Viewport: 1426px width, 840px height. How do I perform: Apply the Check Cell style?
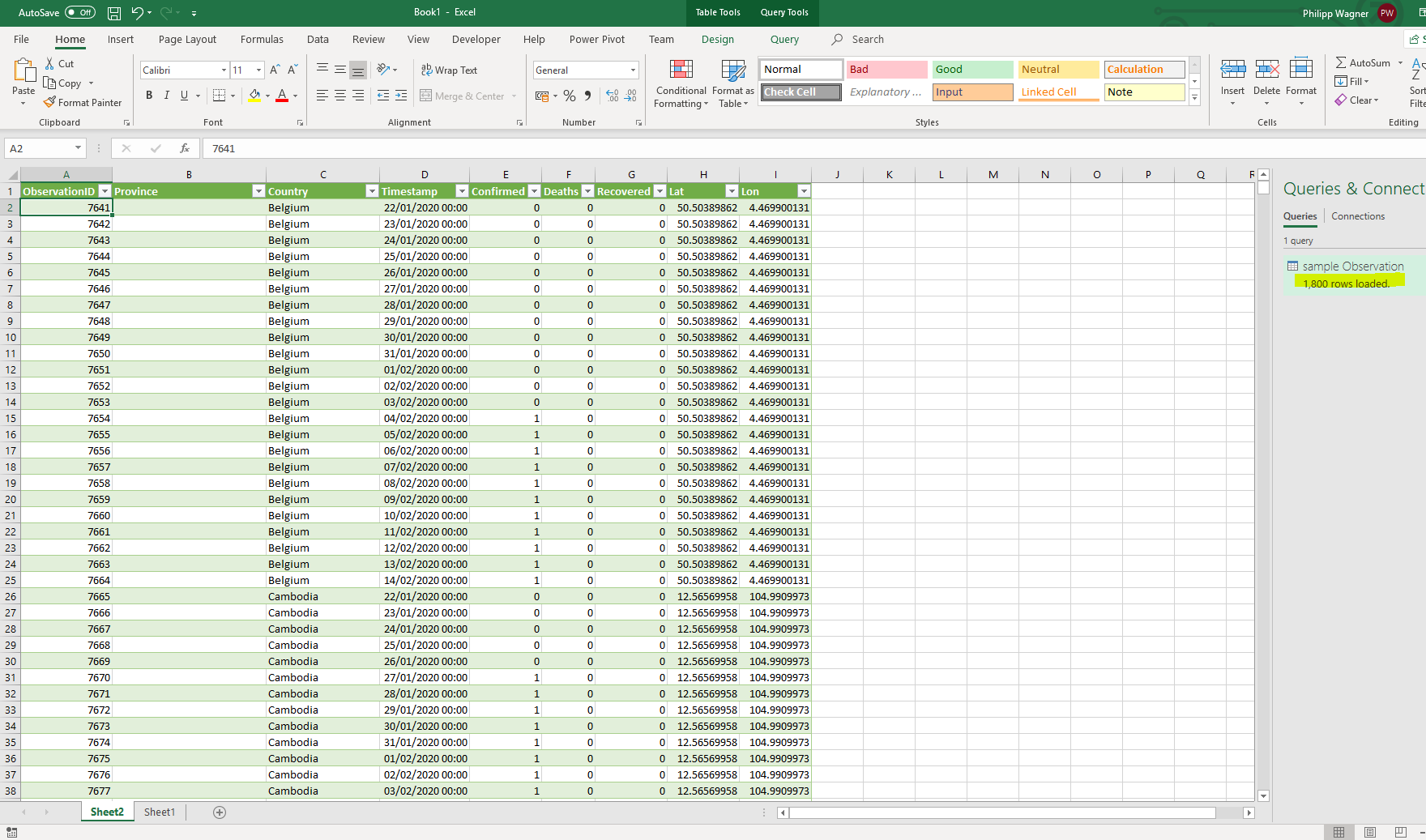tap(801, 92)
